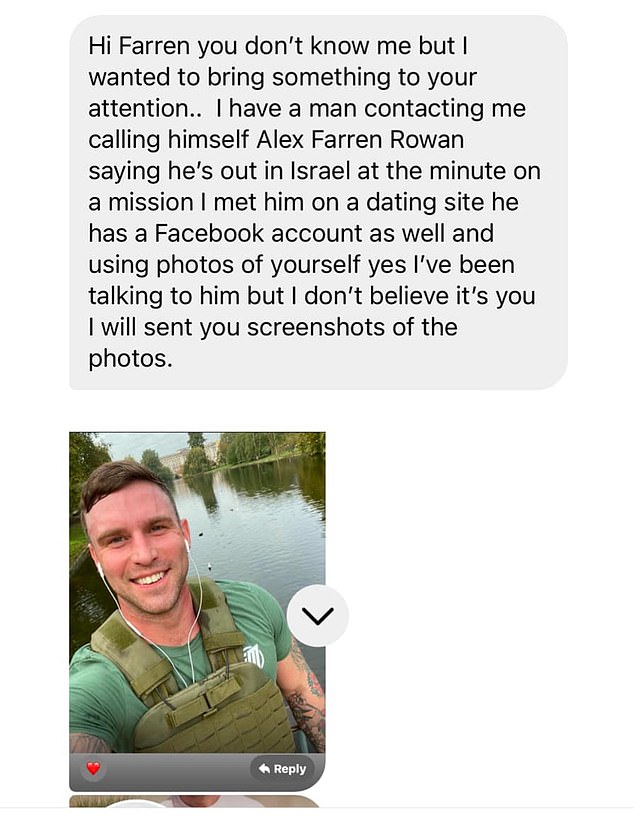Open the partially visible photo at bottom
This screenshot has height=820, width=634.
194,801
